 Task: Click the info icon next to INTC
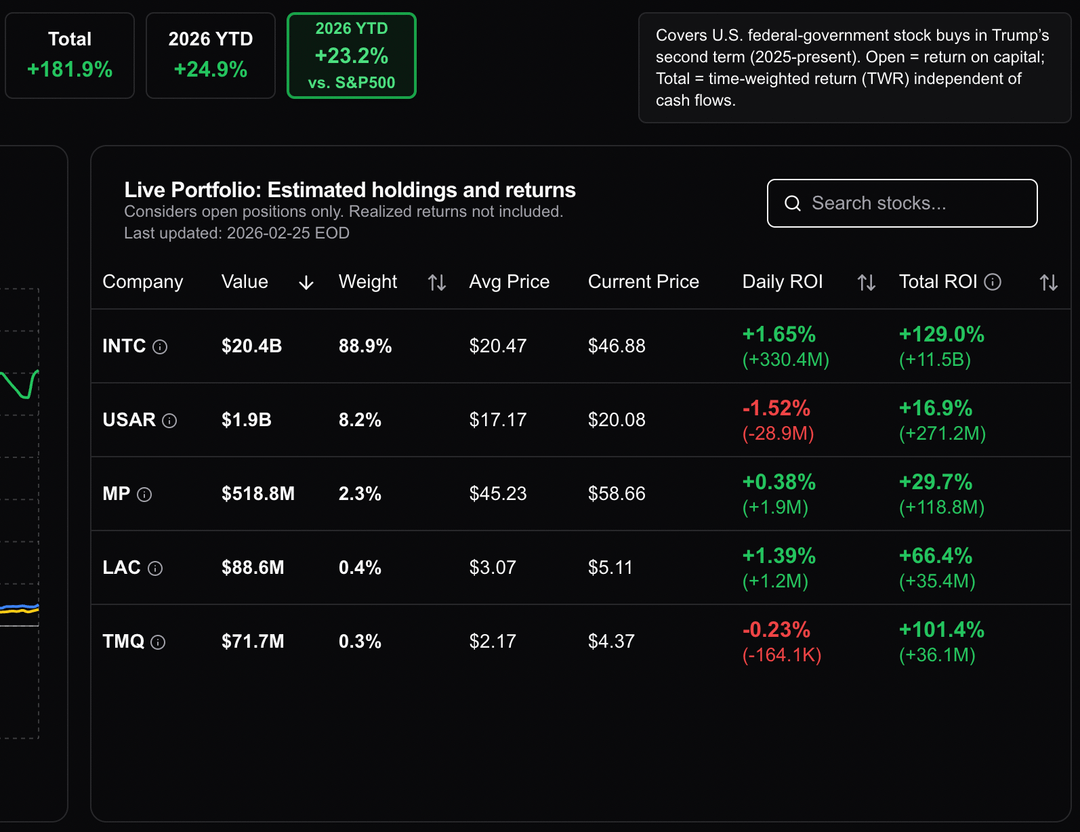click(160, 347)
